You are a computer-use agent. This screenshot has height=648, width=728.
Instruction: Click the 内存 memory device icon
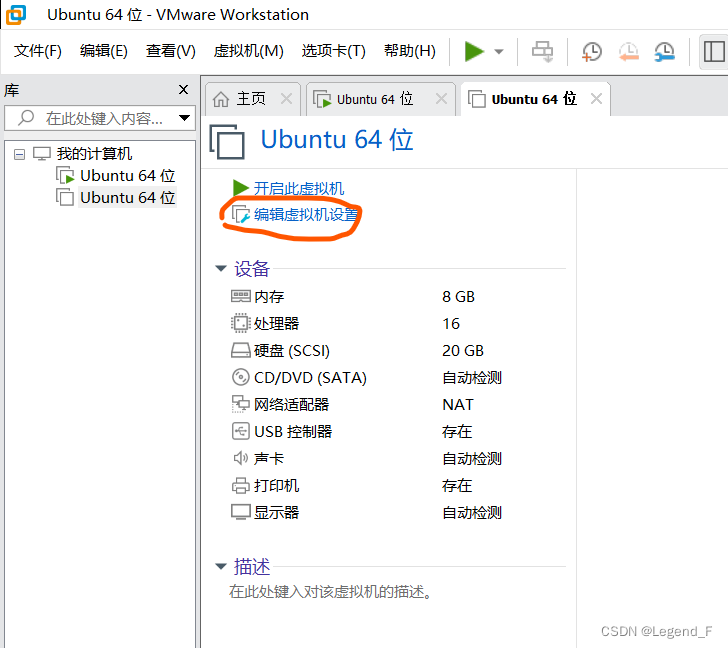(x=240, y=296)
